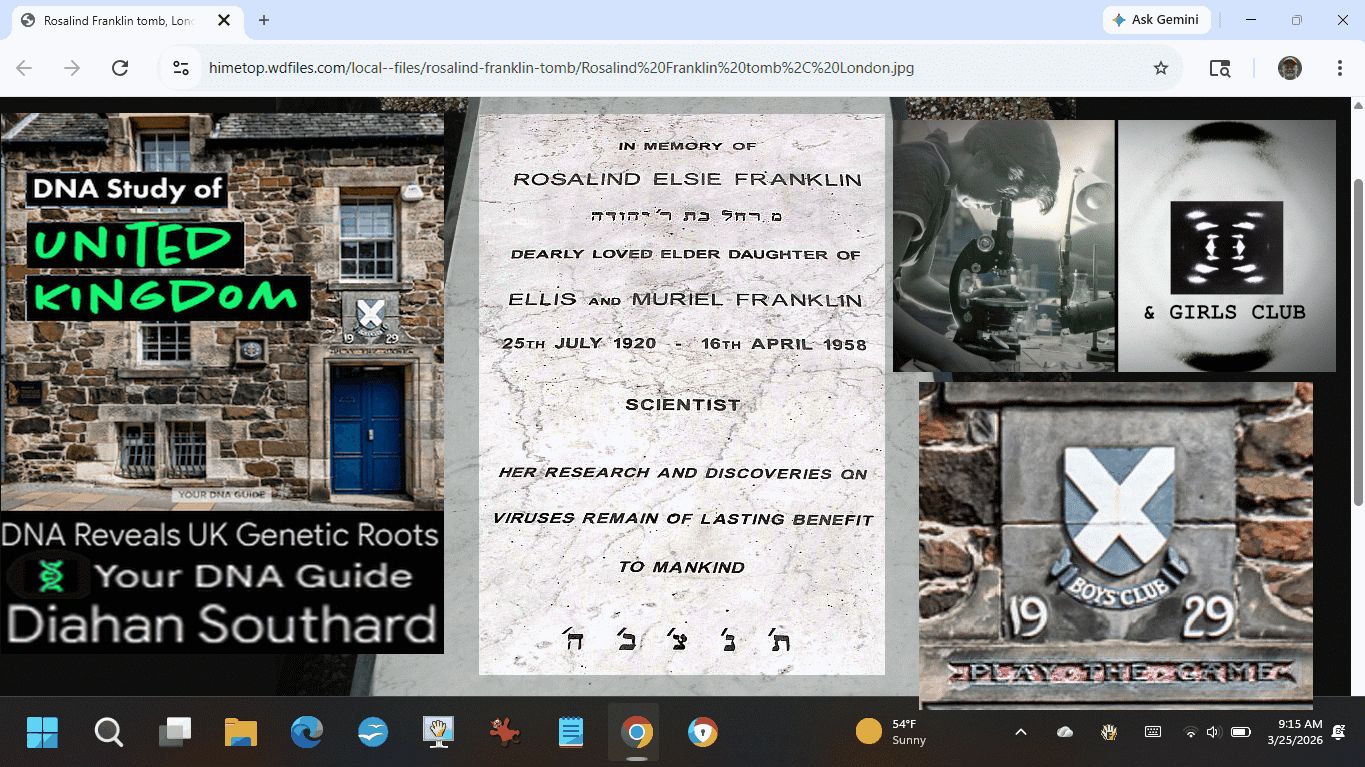This screenshot has width=1365, height=767.
Task: Reload the page with the refresh button
Action: pyautogui.click(x=120, y=68)
